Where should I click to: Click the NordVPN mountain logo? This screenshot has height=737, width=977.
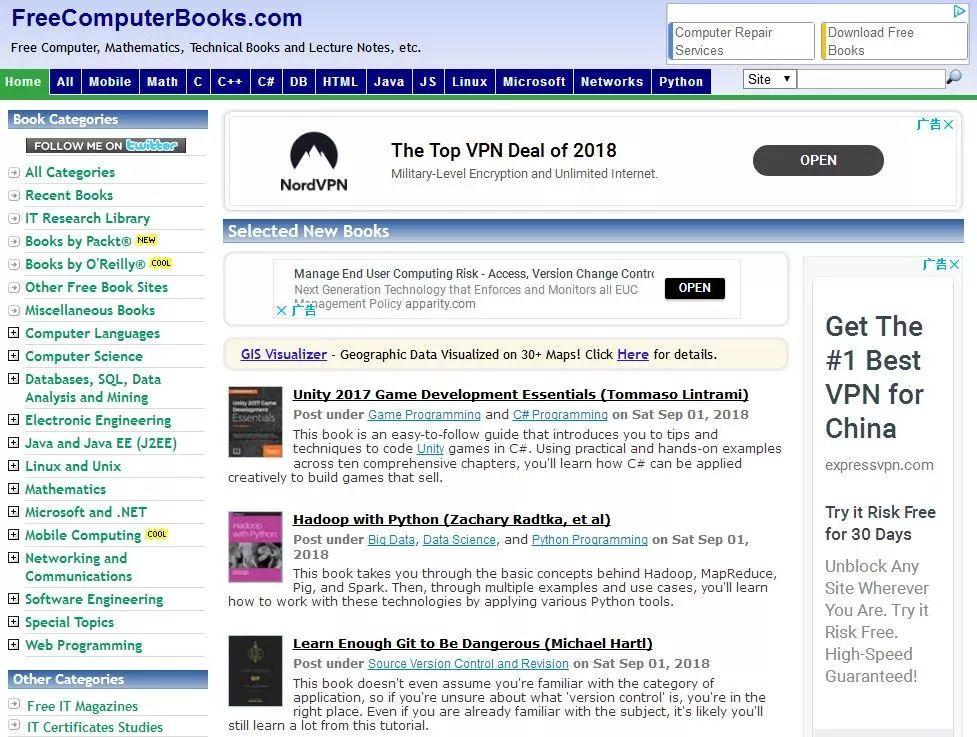[314, 151]
